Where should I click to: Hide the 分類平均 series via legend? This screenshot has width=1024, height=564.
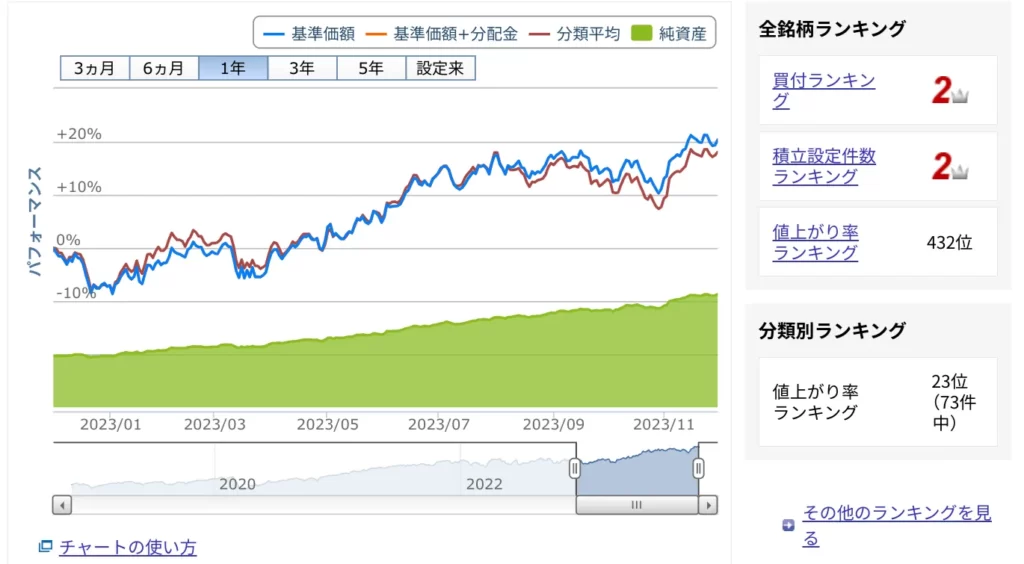pos(577,34)
